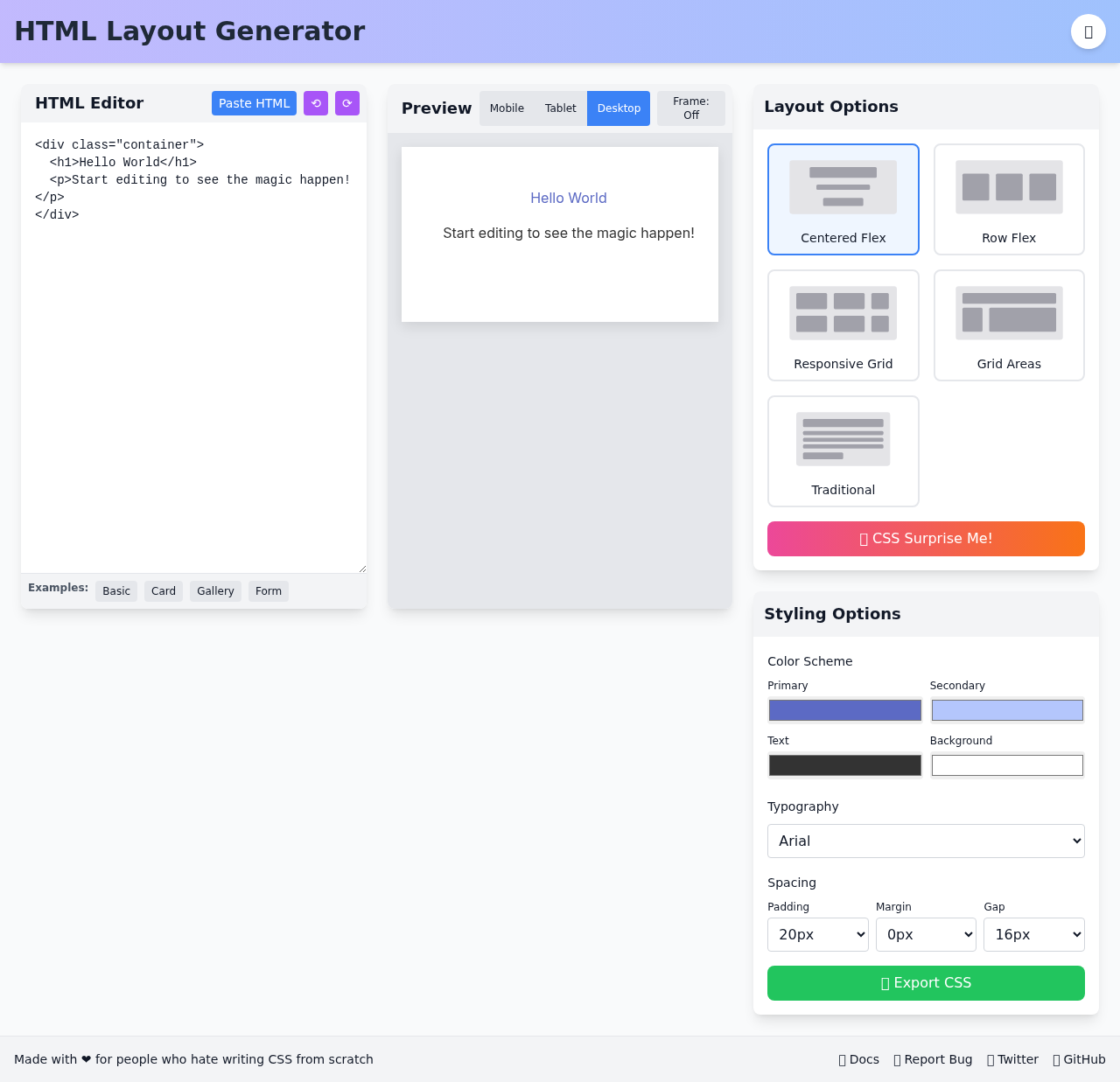
Task: Click the round theme button in header
Action: tap(1088, 31)
